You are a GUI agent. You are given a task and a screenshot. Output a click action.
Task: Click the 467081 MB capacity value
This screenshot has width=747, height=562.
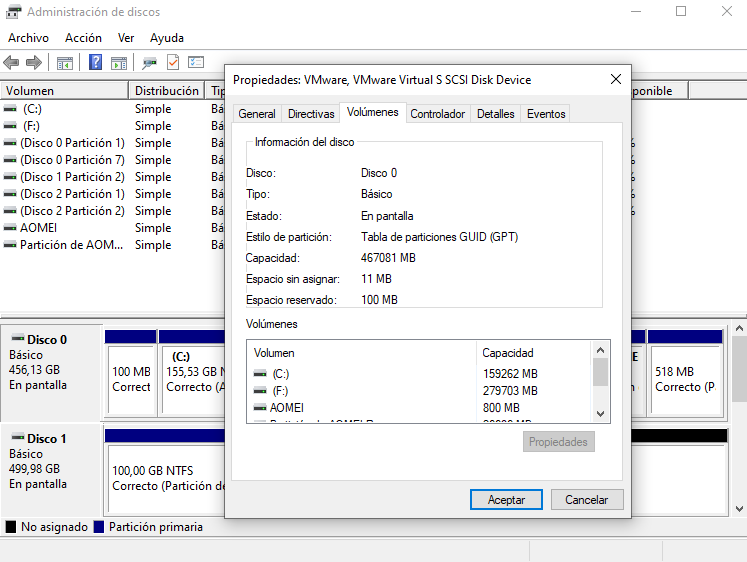(388, 258)
